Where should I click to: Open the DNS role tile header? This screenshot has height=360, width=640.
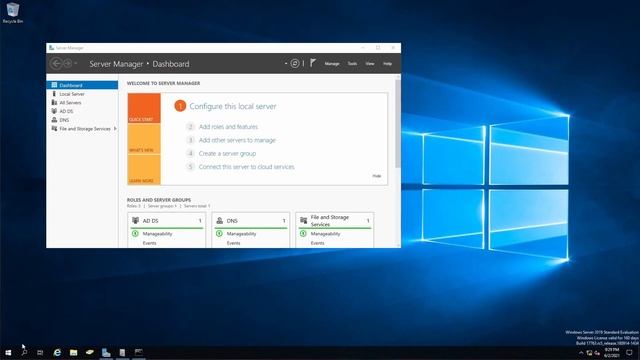coord(251,220)
